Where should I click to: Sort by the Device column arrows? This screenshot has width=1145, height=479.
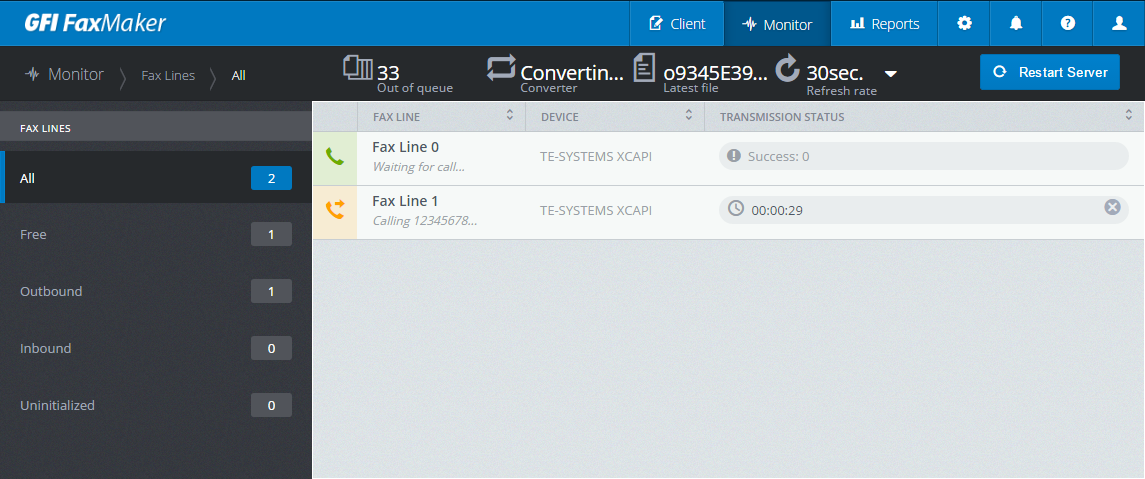688,115
